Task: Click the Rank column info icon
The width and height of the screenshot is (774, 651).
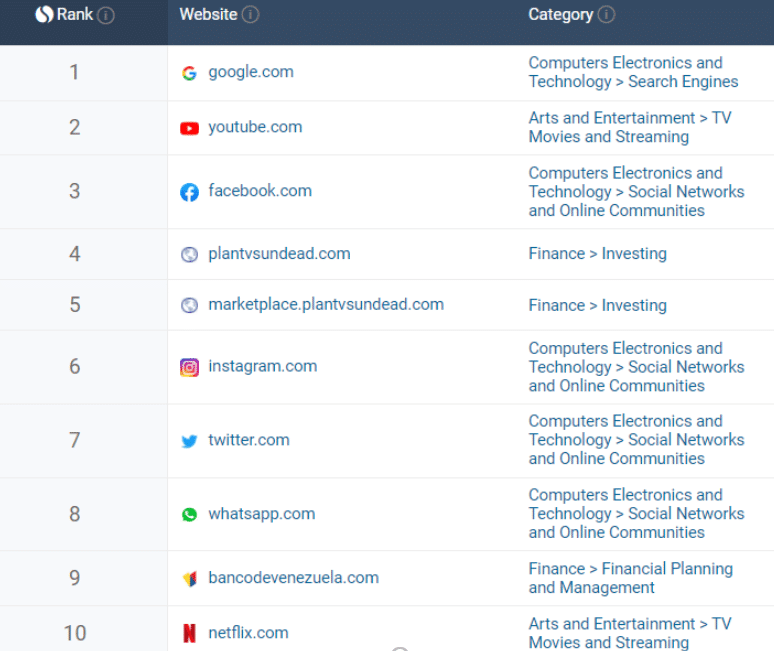Action: (x=106, y=15)
